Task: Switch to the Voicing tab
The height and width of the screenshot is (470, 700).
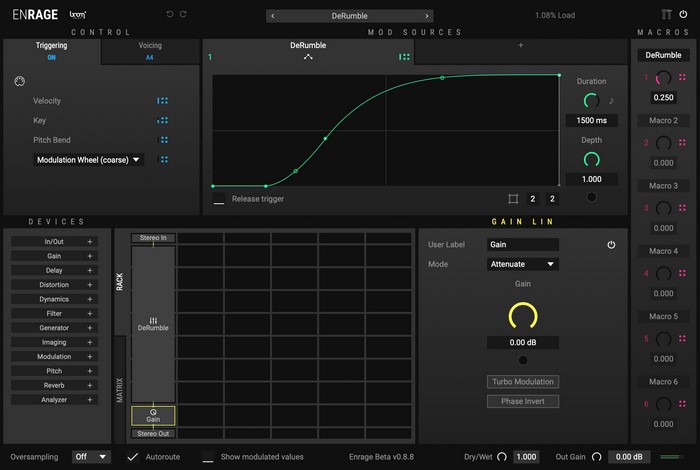Action: [150, 51]
